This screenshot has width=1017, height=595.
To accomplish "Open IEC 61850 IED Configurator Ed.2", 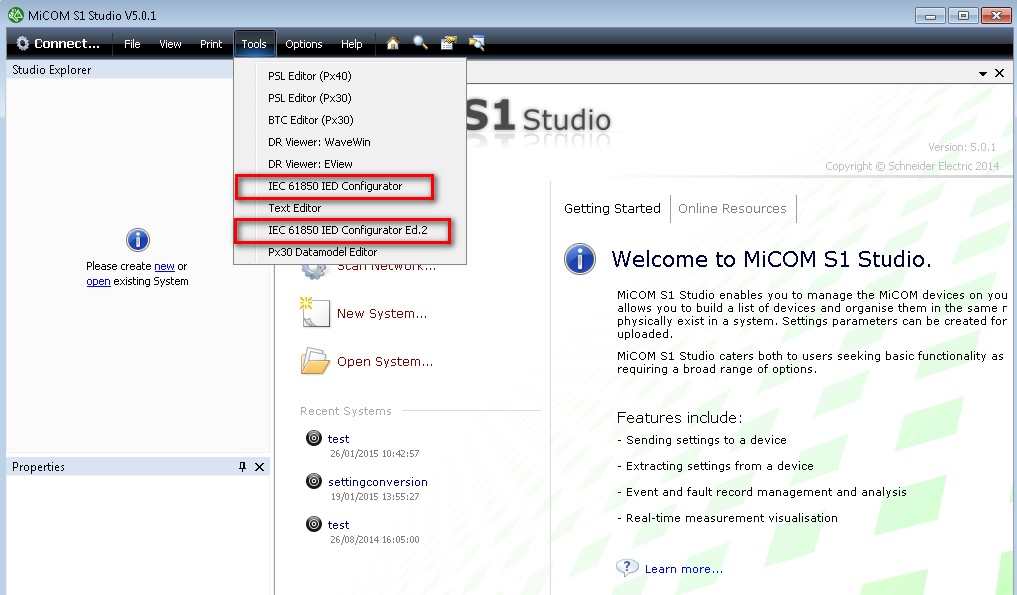I will point(350,230).
